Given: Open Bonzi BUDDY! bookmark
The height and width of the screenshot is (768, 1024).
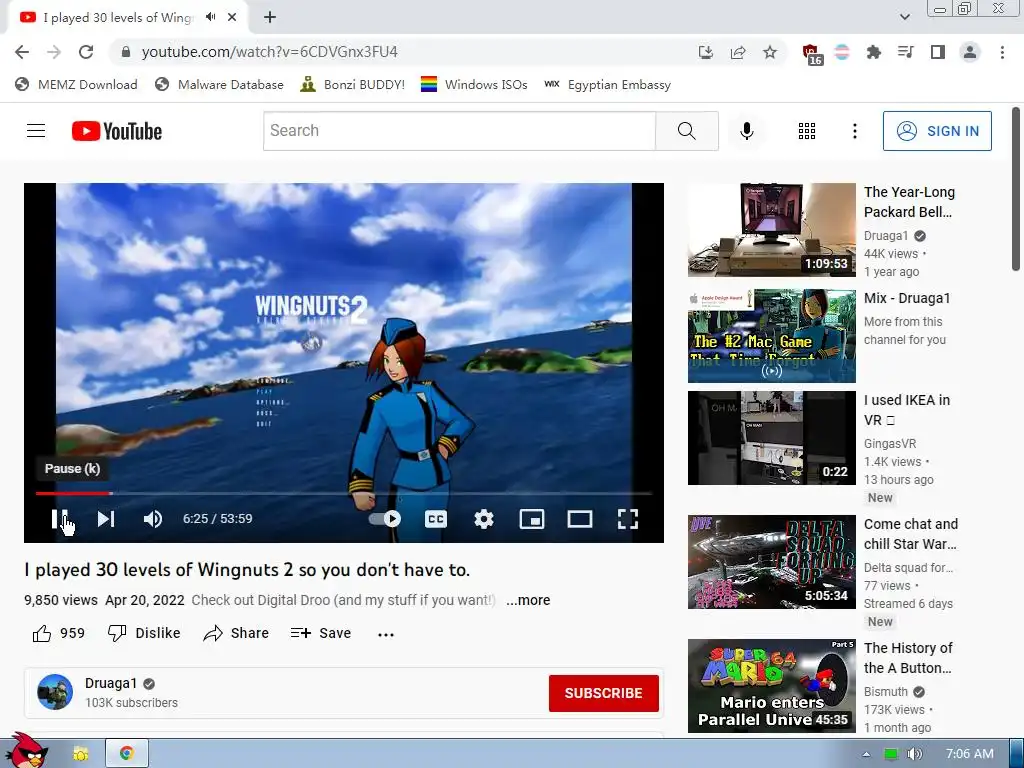Looking at the screenshot, I should tap(353, 85).
